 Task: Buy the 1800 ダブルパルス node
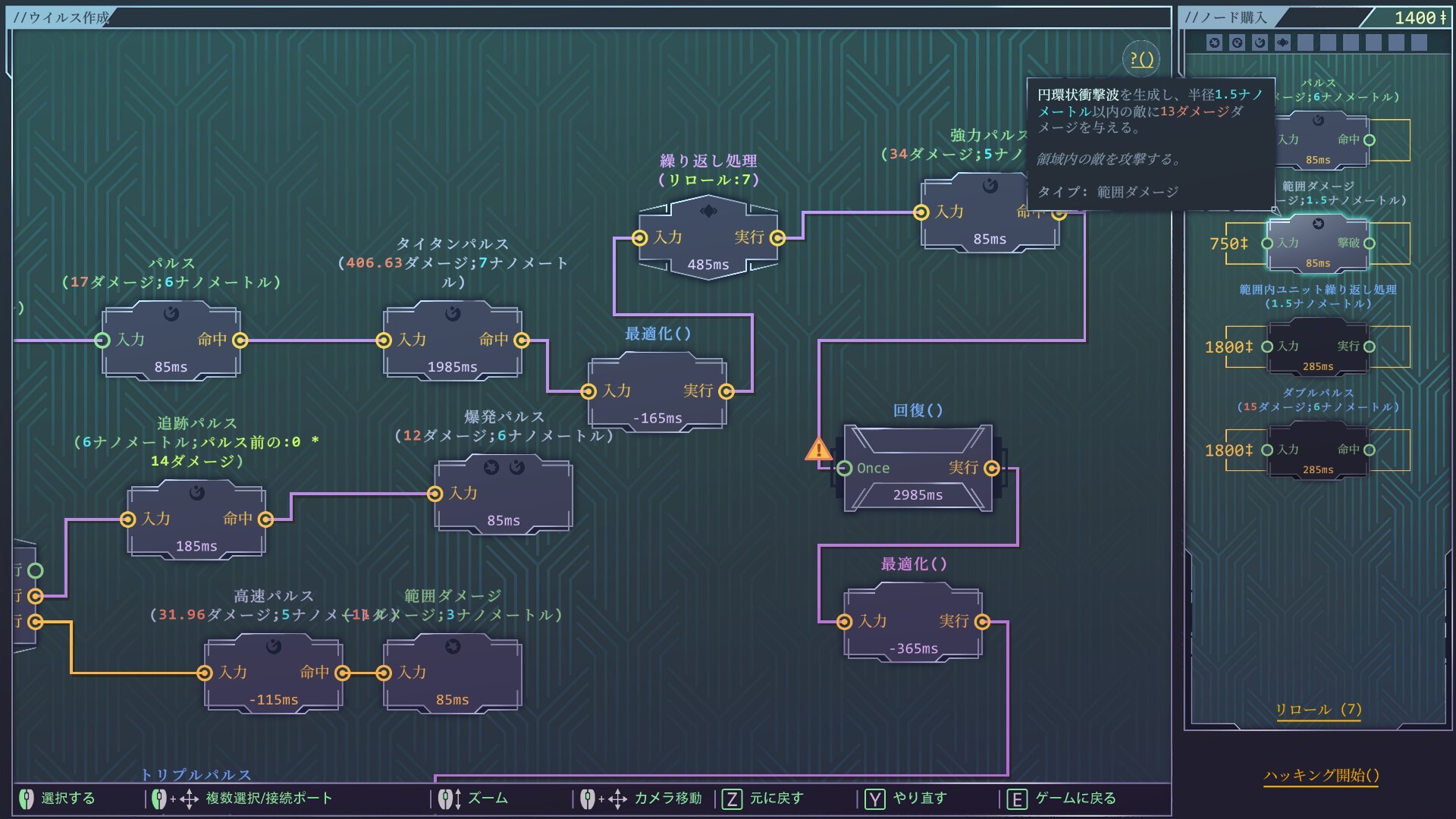1318,450
